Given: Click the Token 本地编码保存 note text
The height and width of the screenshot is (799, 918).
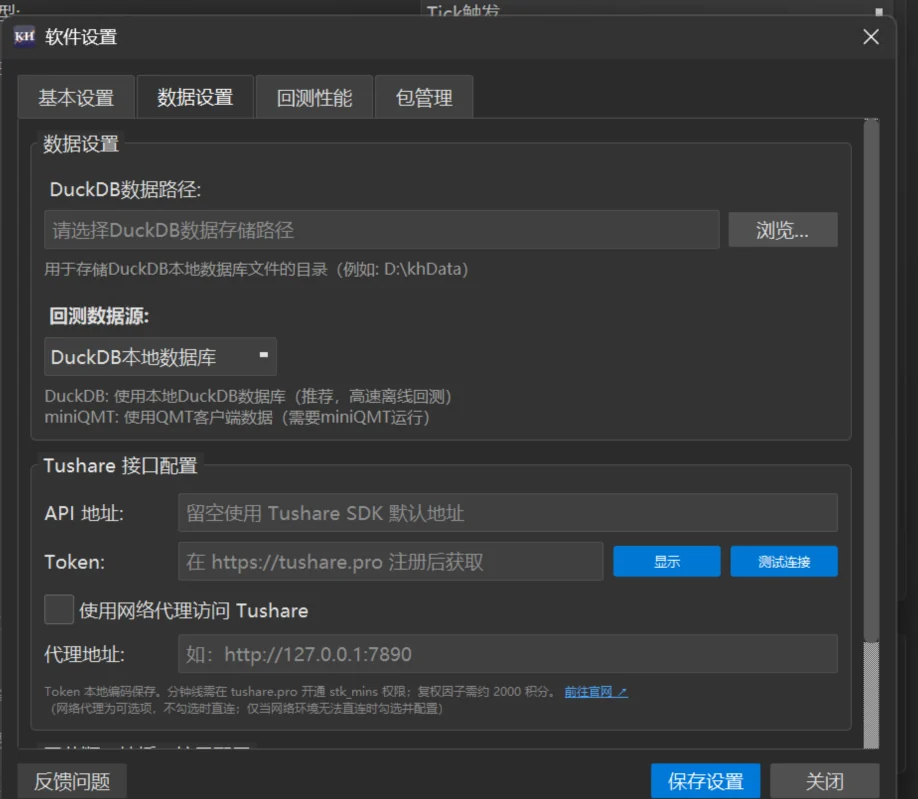Looking at the screenshot, I should click(x=300, y=692).
